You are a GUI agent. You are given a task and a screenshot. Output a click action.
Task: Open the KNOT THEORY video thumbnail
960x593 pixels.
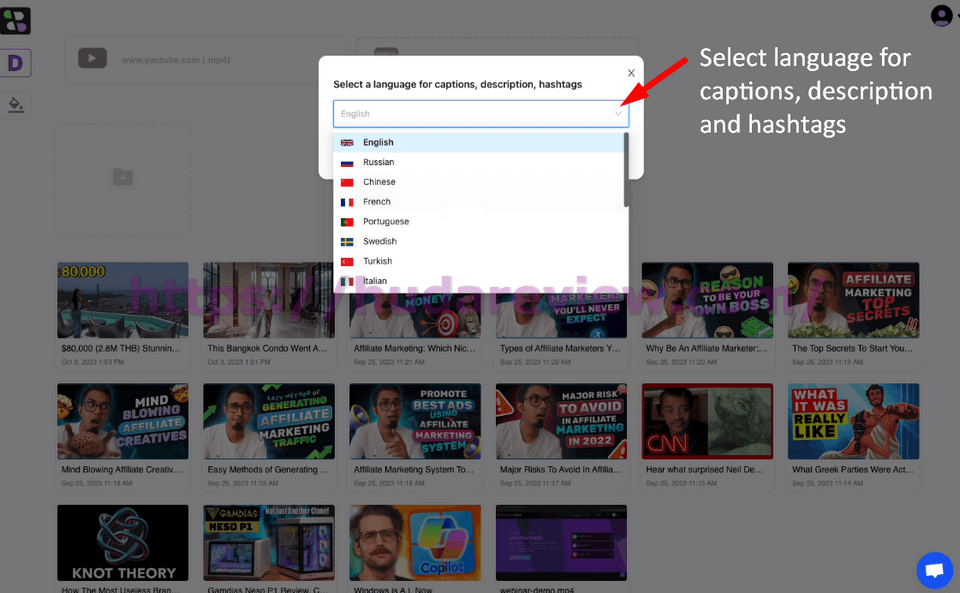coord(122,543)
